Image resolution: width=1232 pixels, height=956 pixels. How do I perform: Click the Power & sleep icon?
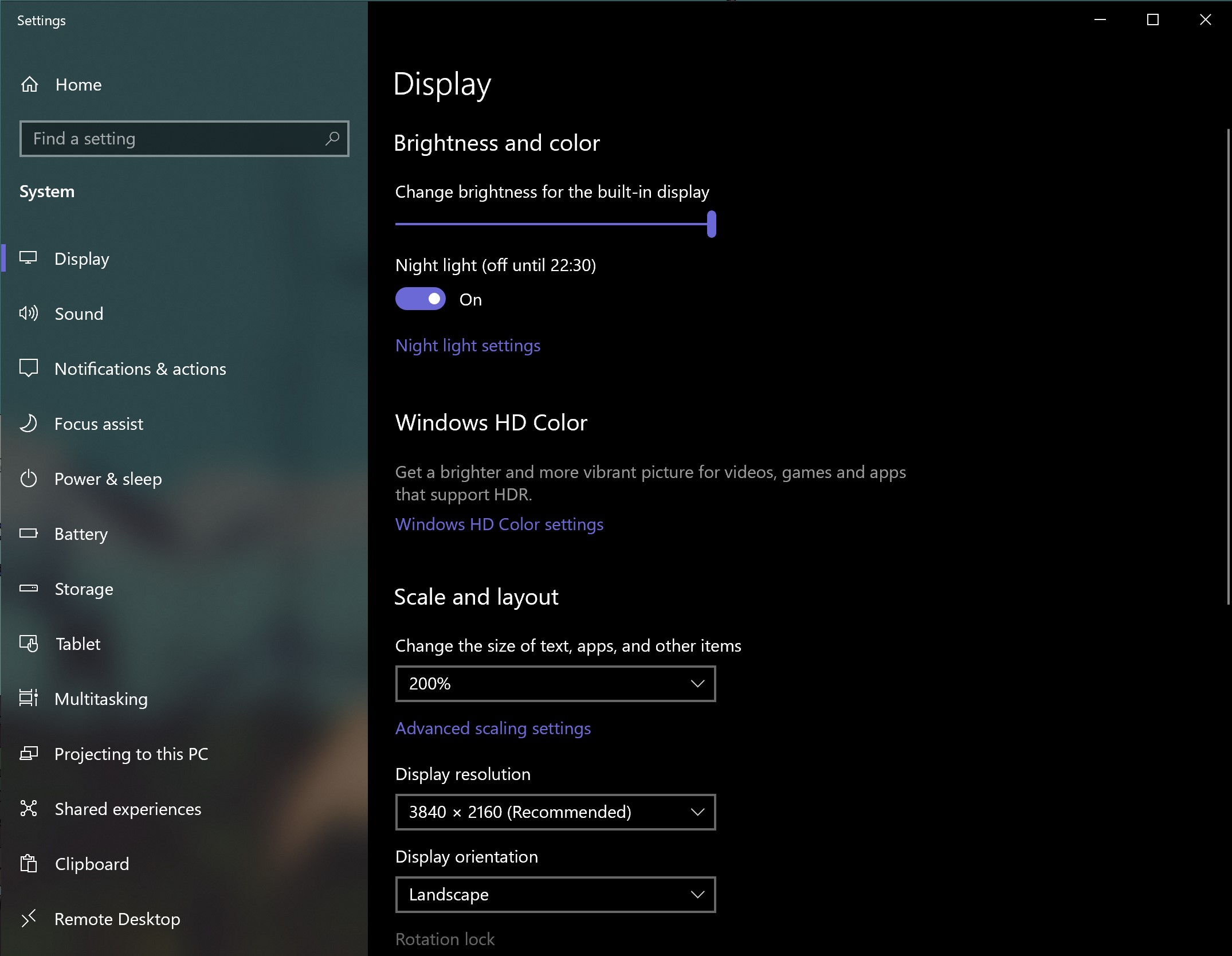tap(28, 478)
